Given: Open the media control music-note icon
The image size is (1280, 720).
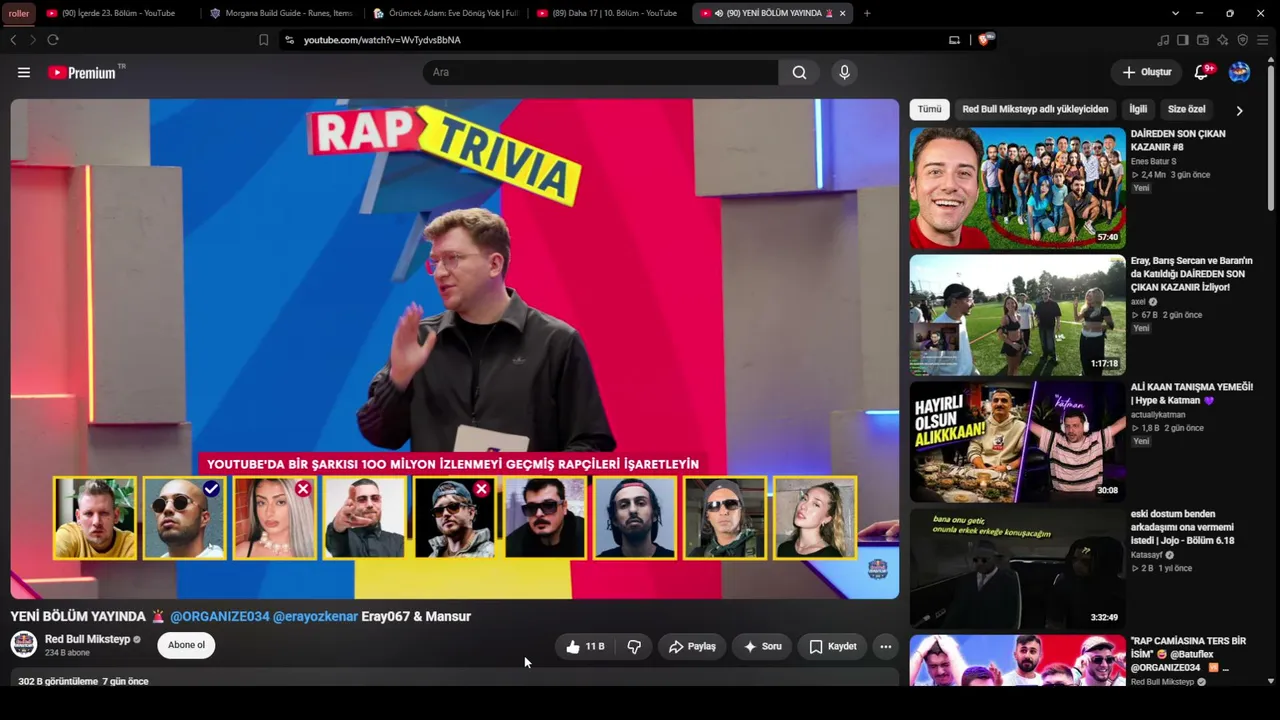Looking at the screenshot, I should [x=1163, y=40].
